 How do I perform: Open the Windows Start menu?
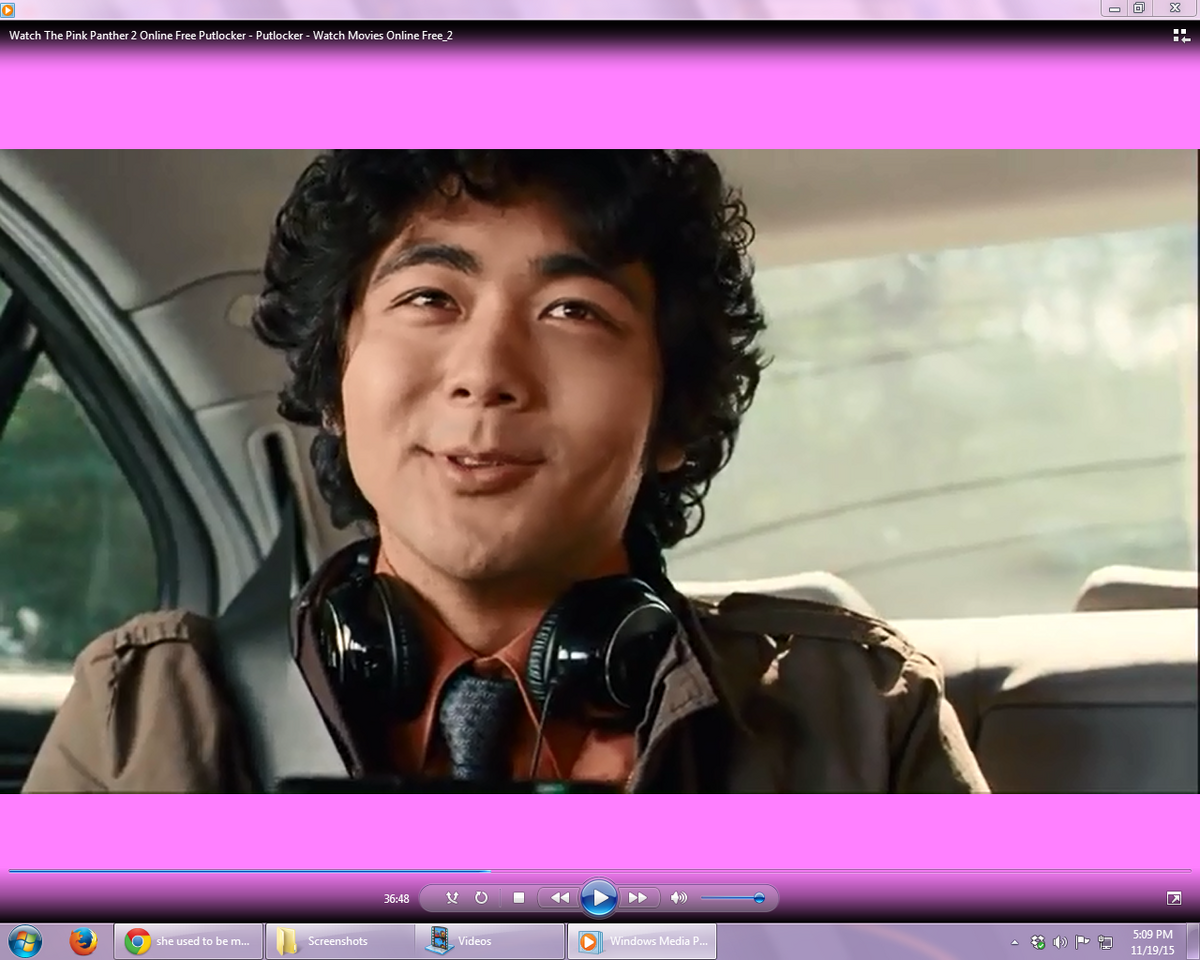25,941
